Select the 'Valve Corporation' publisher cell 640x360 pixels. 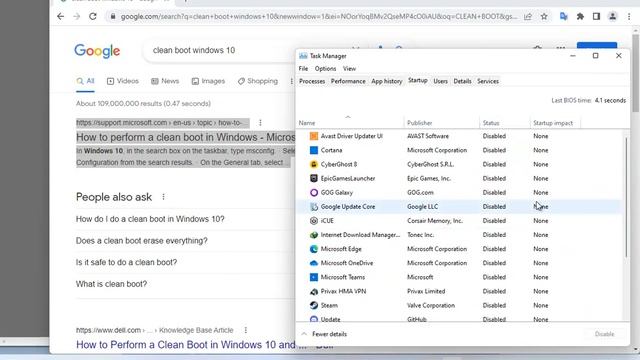click(431, 305)
